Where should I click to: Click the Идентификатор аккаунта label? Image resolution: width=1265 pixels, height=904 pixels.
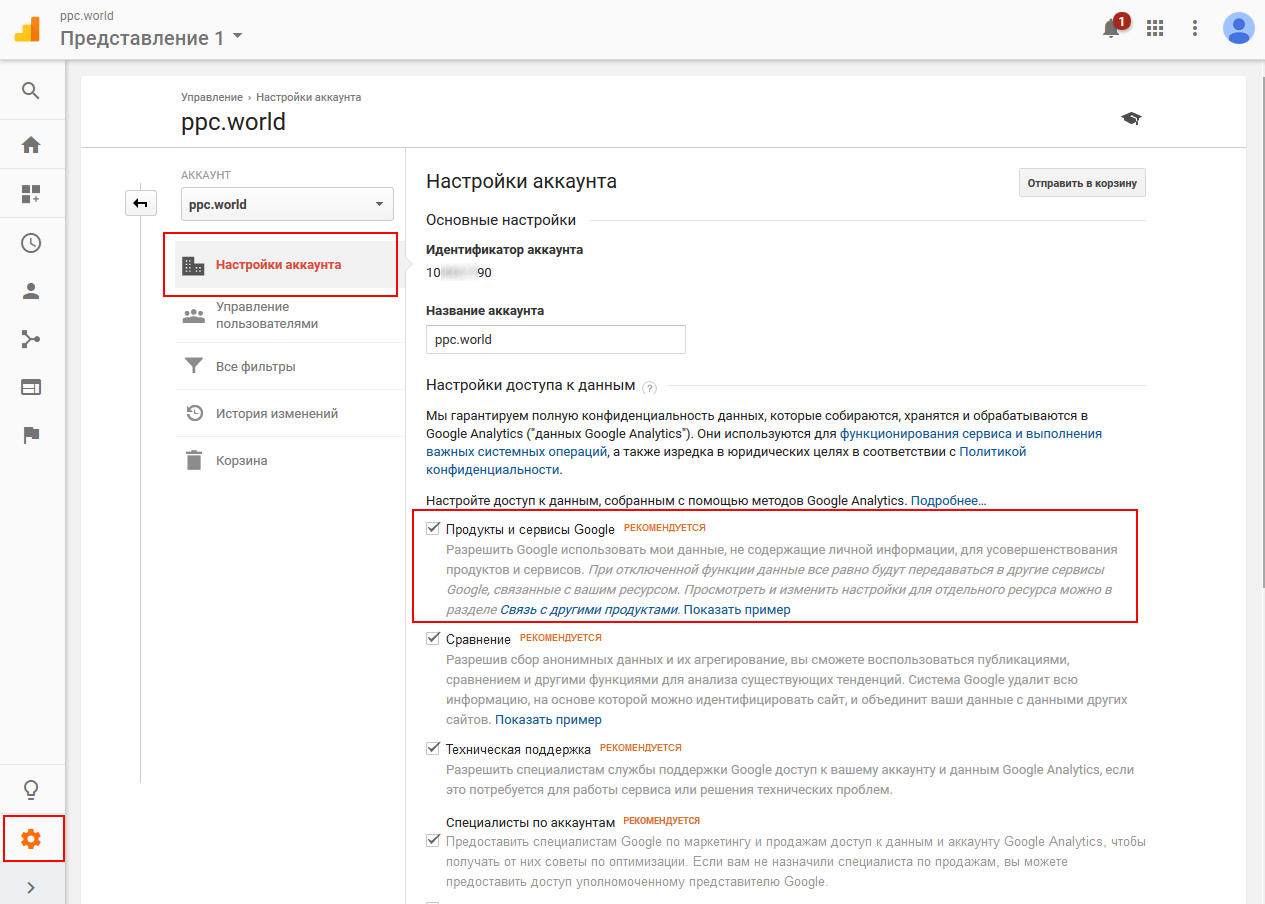504,250
